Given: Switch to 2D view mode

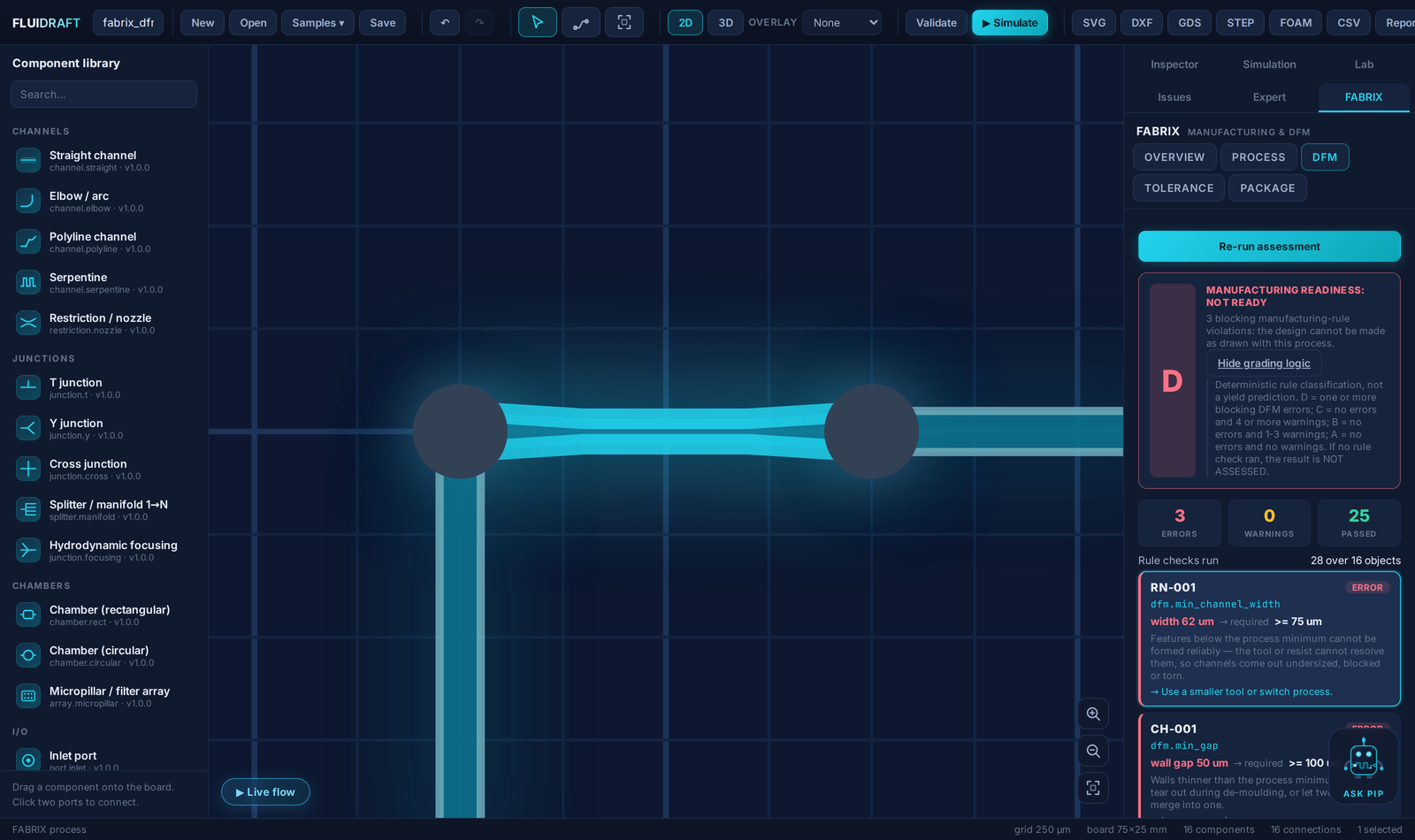Looking at the screenshot, I should [x=685, y=22].
